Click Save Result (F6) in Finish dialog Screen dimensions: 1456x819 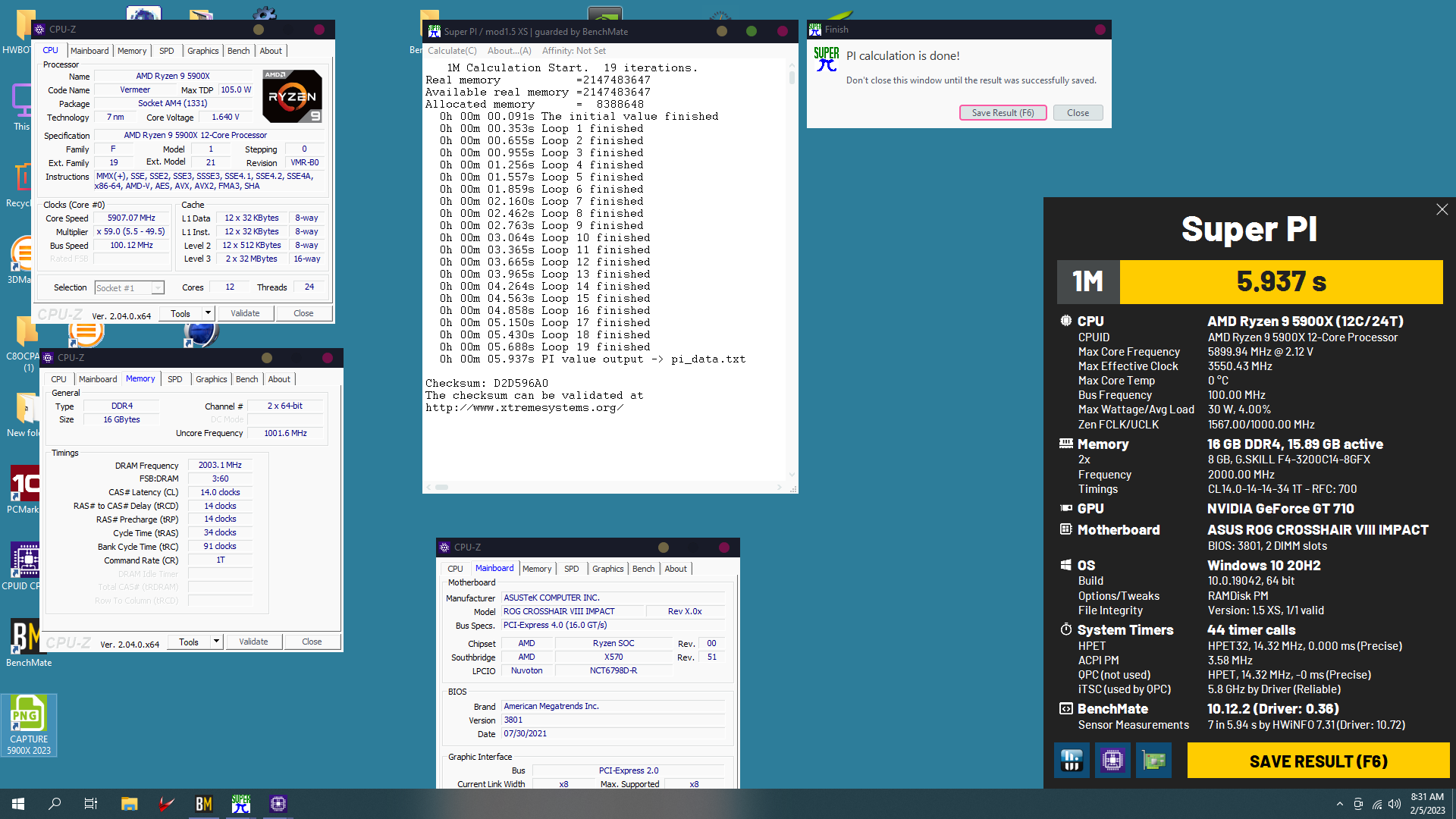point(1003,113)
